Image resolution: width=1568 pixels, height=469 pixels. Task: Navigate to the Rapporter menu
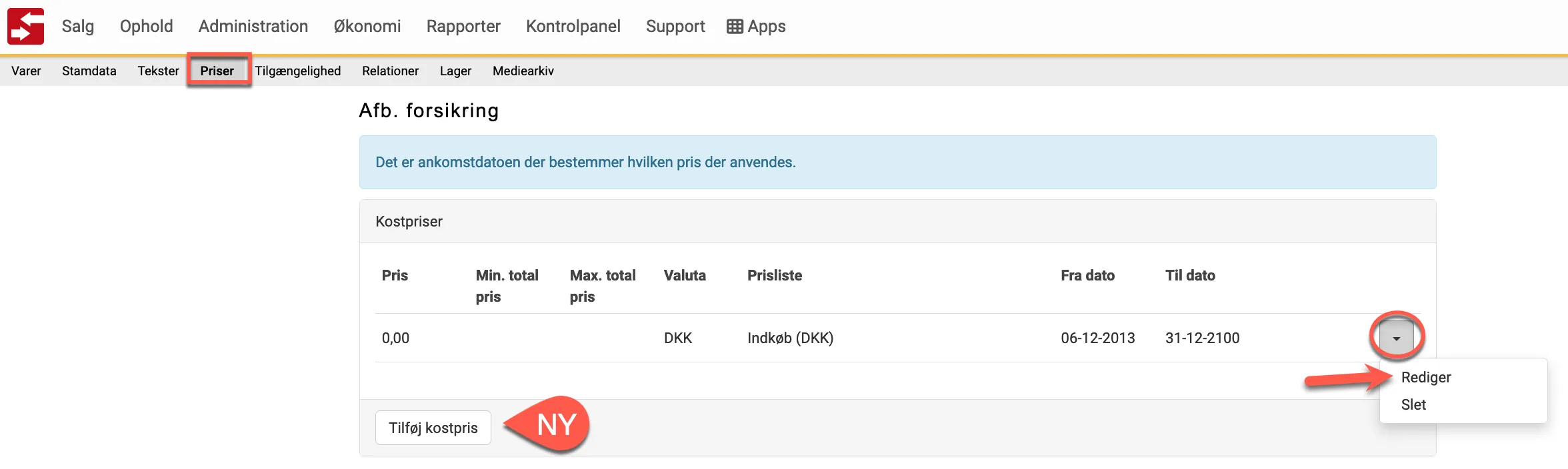pos(463,27)
